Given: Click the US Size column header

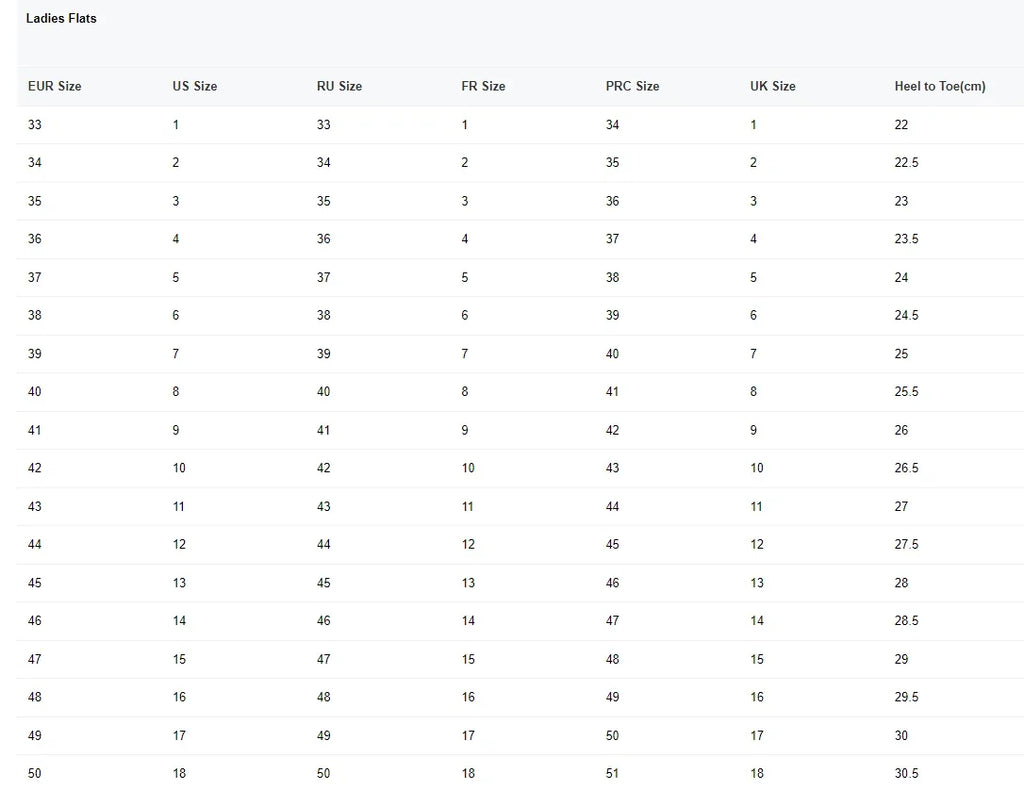Looking at the screenshot, I should (x=194, y=86).
